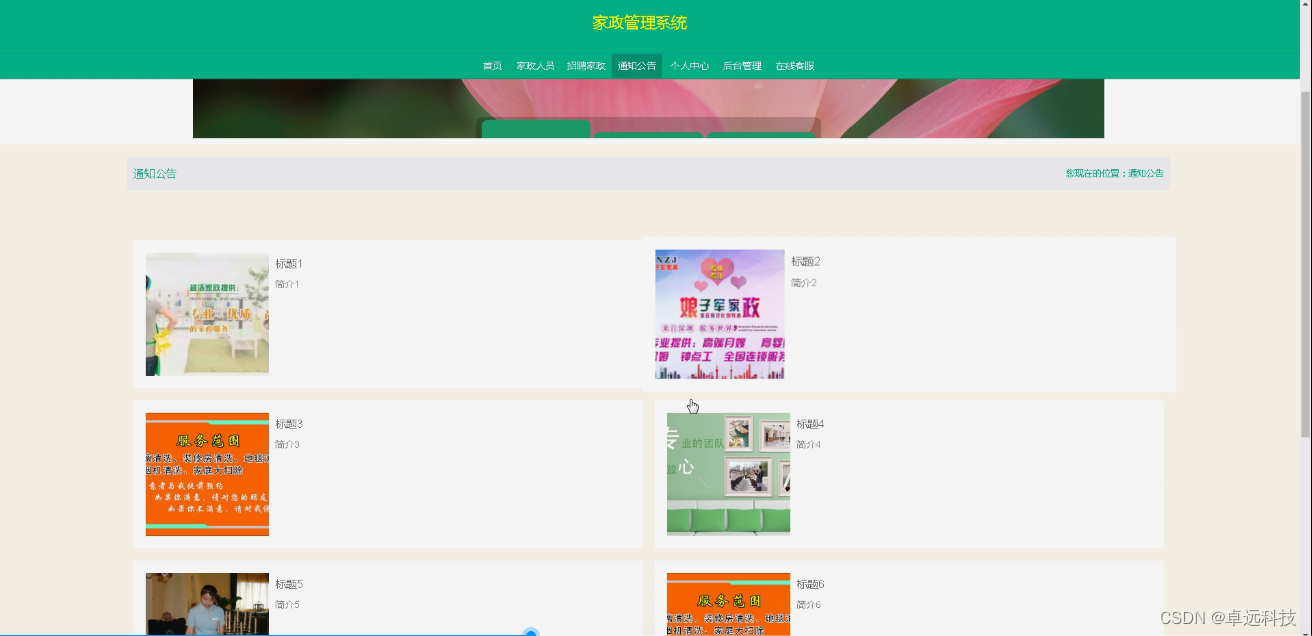
Task: Open the announcement titled 标题6
Action: (x=810, y=583)
